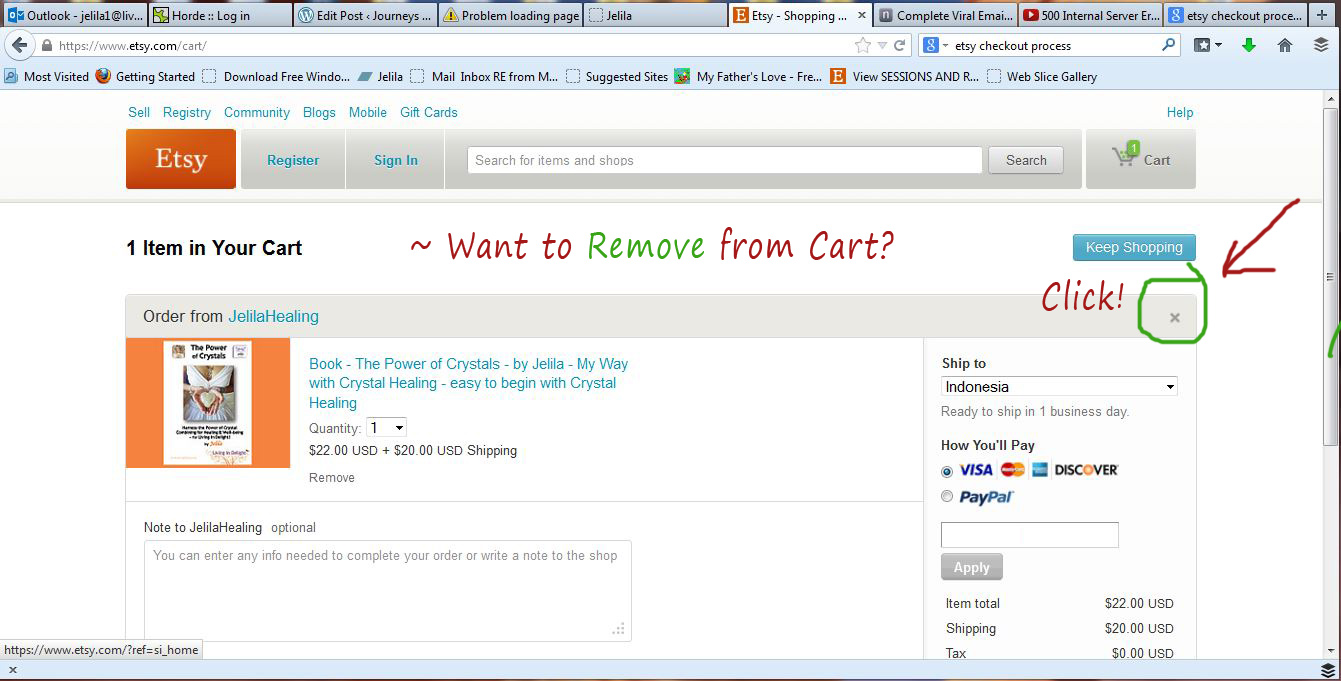Screen dimensions: 1341x681
Task: Click the Firefox home icon
Action: click(x=1285, y=46)
